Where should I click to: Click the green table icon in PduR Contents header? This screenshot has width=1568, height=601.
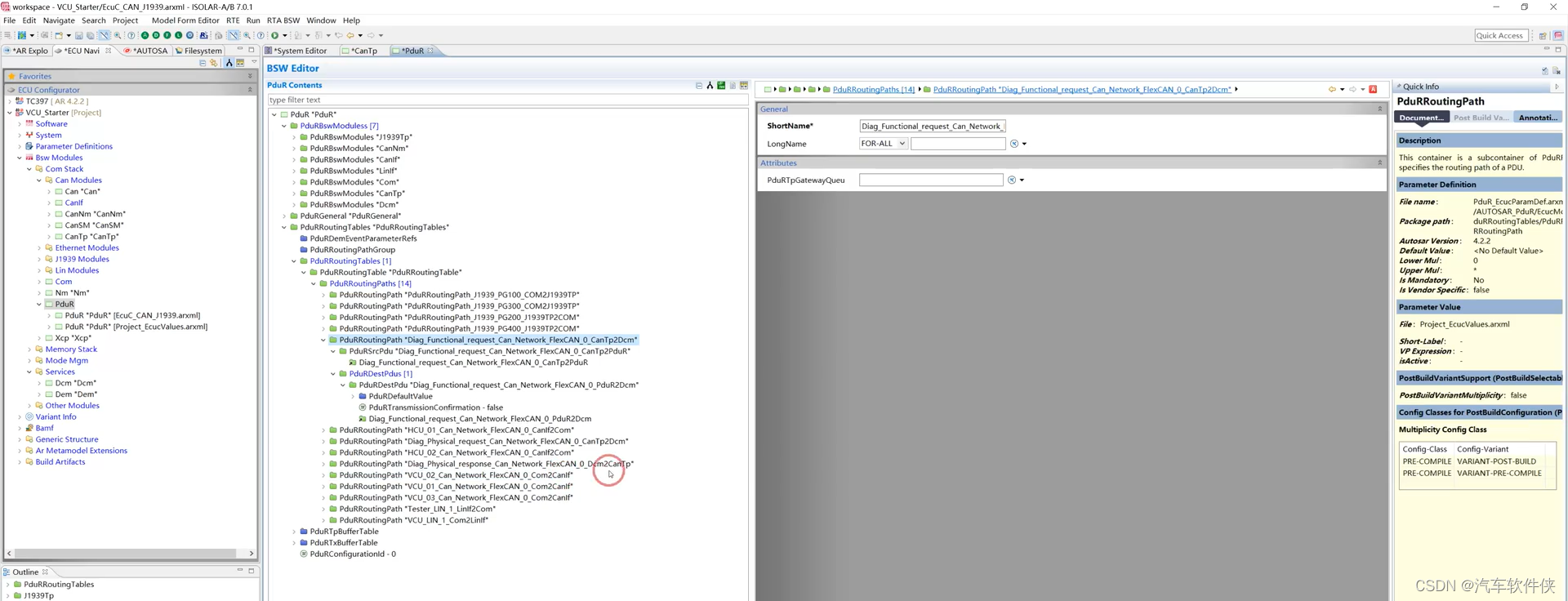click(721, 85)
